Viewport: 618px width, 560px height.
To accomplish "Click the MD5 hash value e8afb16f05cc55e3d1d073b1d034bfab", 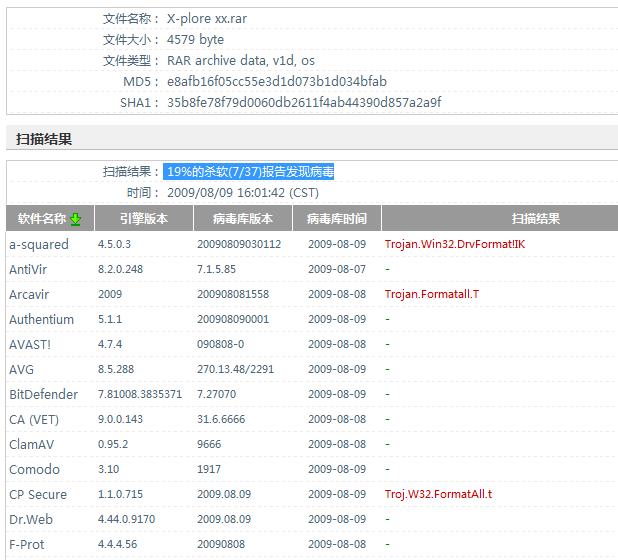I will point(277,81).
